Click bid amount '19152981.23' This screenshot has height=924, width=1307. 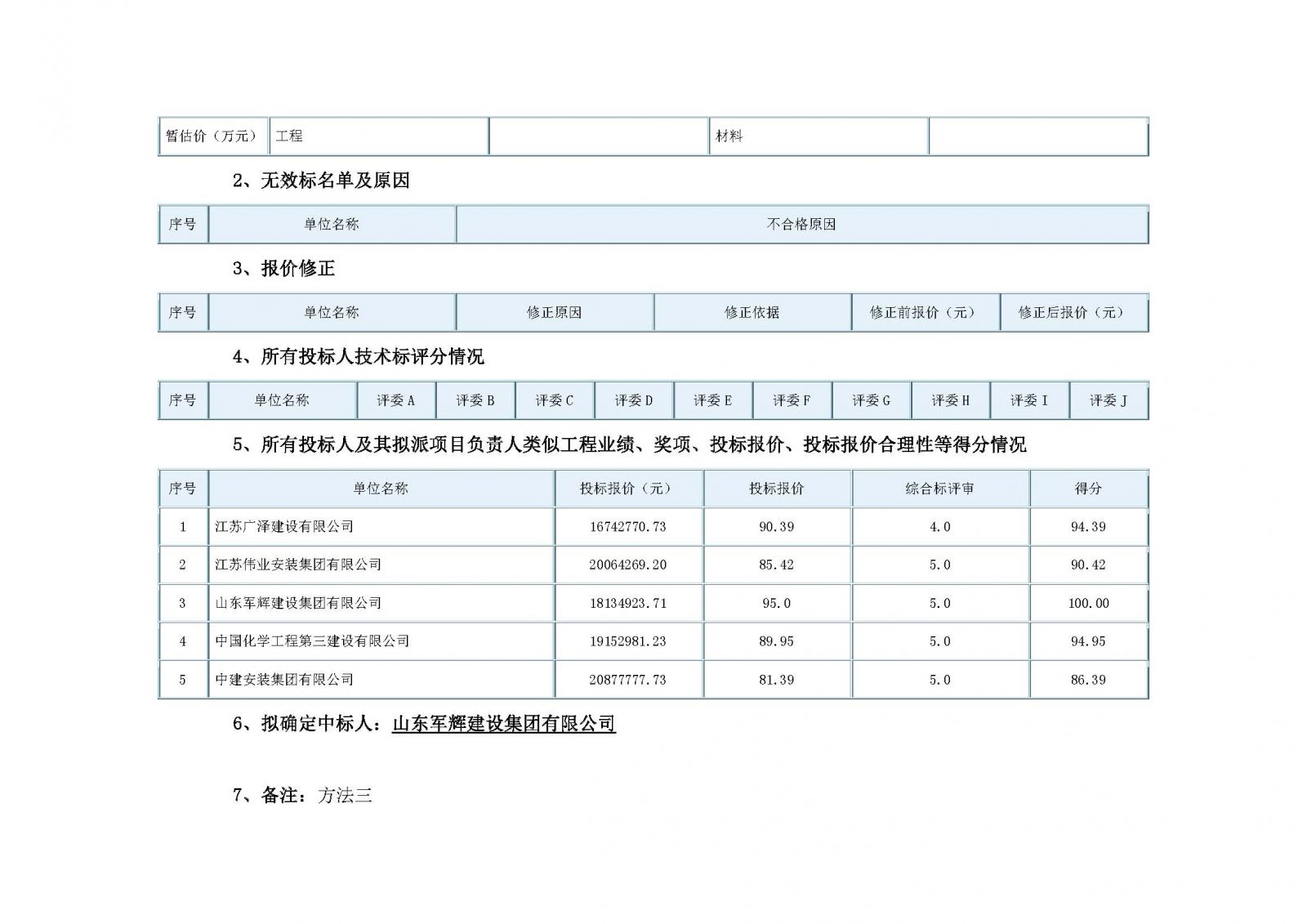click(628, 641)
